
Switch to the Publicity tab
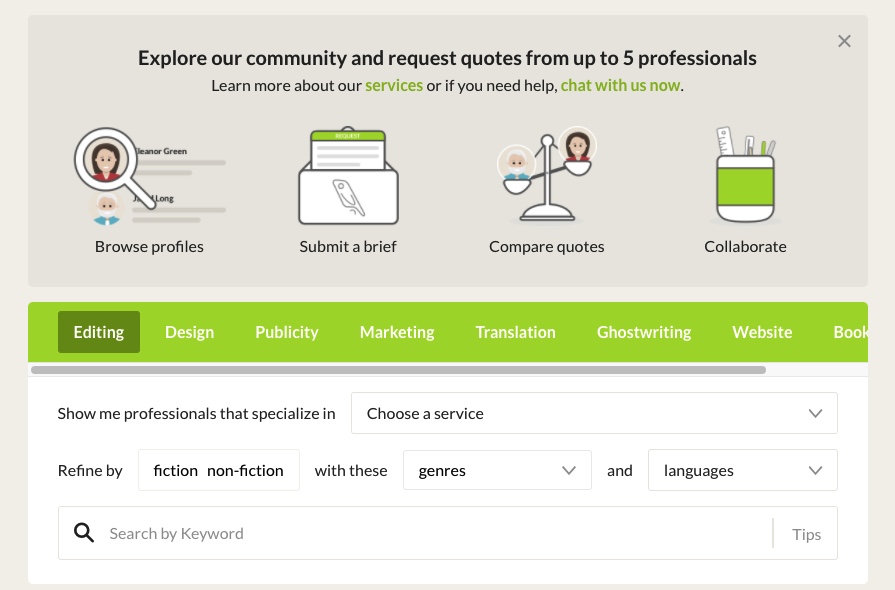(286, 332)
